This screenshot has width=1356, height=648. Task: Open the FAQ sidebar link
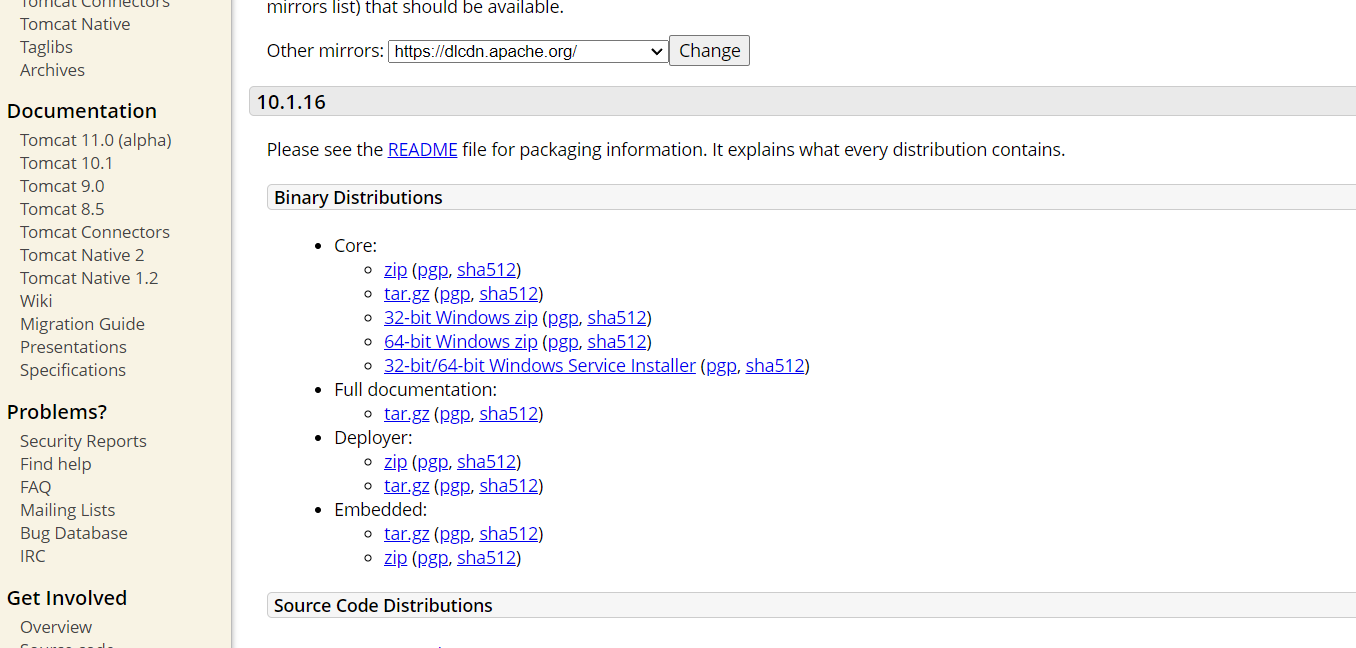pyautogui.click(x=35, y=487)
